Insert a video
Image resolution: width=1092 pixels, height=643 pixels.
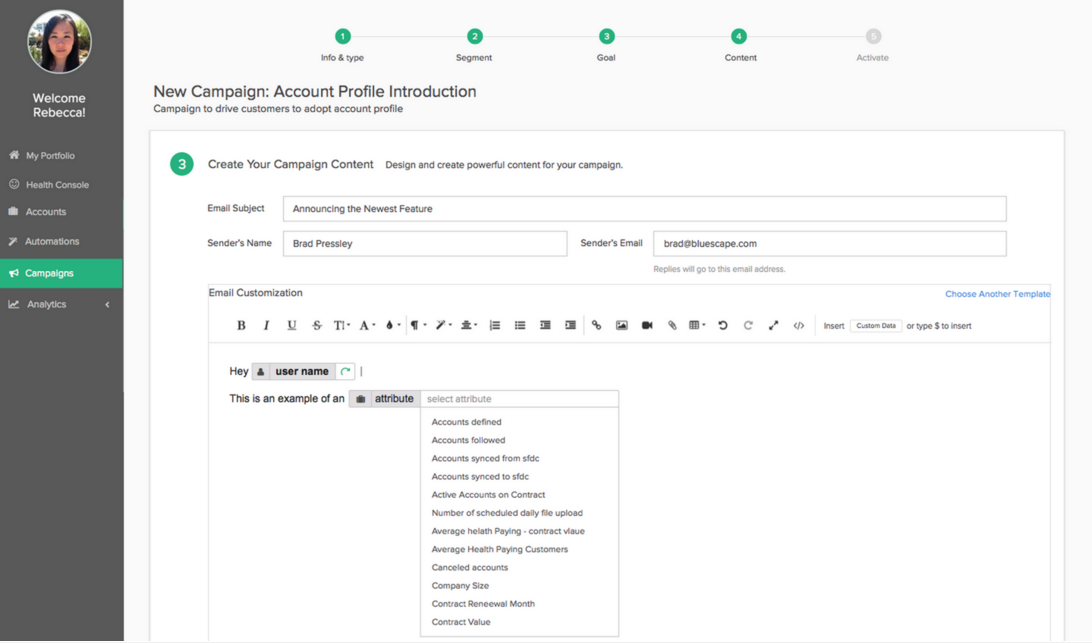click(647, 325)
